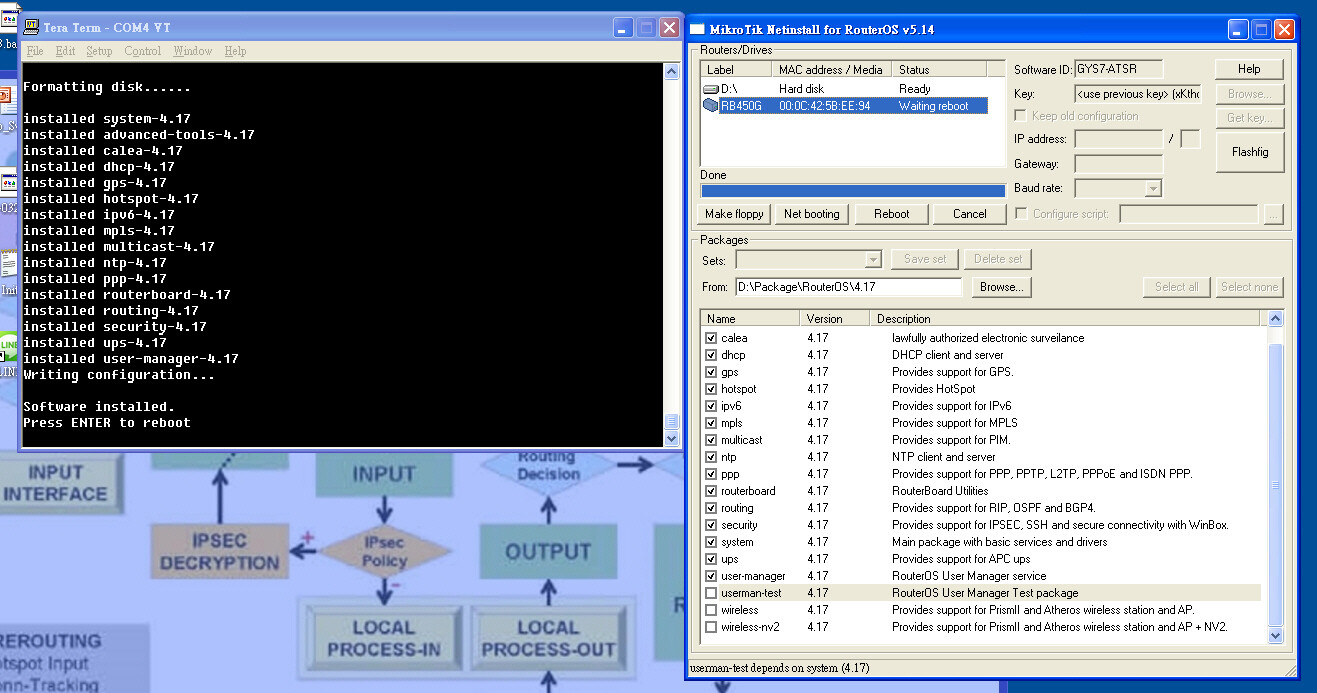Screen dimensions: 1317x693
Task: Select the D:\ hard disk drive icon
Action: (710, 89)
